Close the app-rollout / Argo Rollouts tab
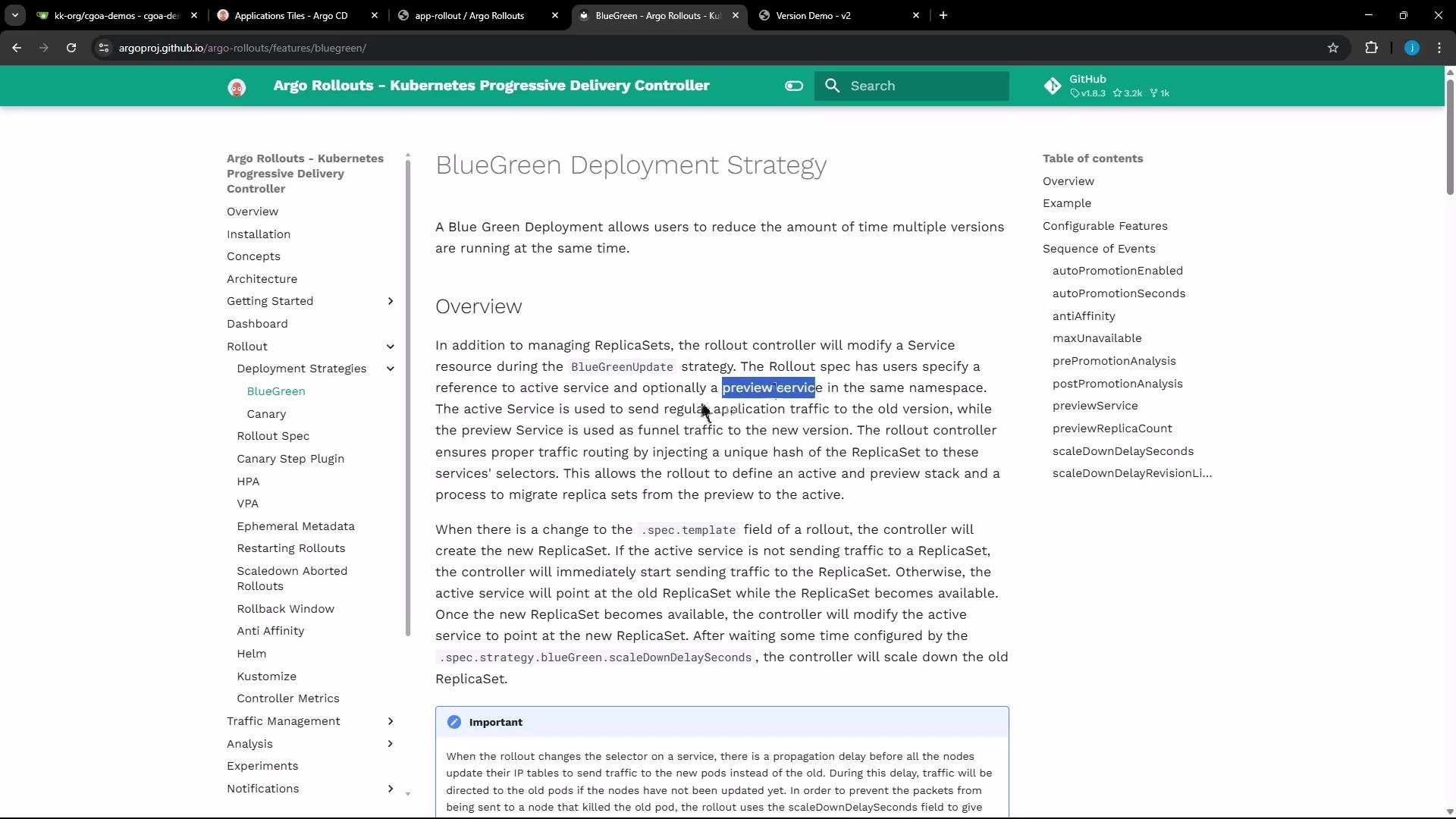Viewport: 1456px width, 819px height. click(x=555, y=15)
